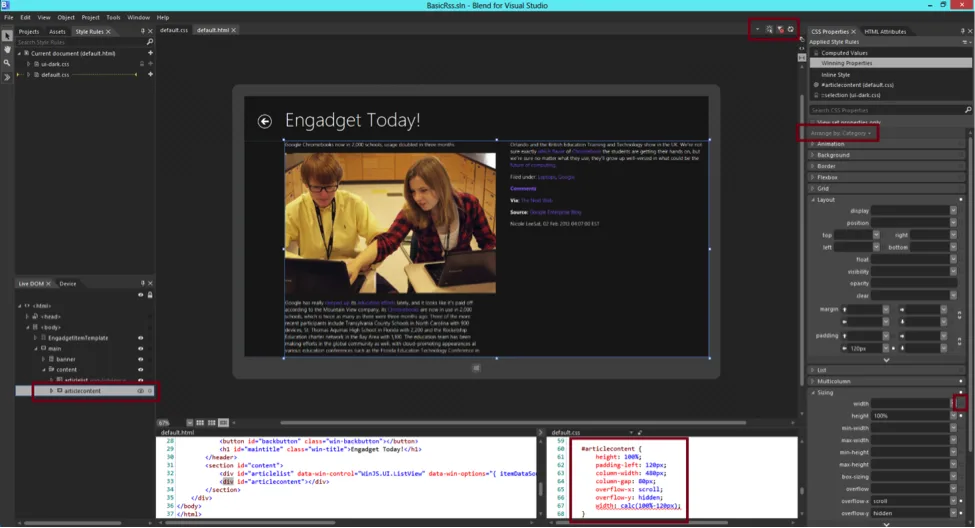
Task: Close the default.html document tab
Action: coord(234,30)
